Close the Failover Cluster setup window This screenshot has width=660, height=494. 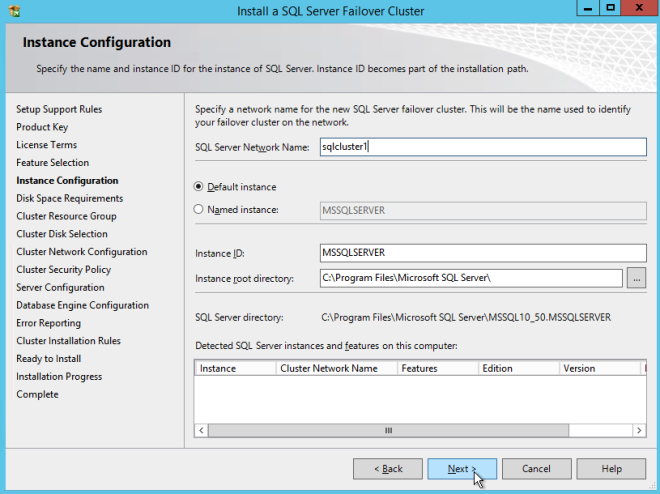click(639, 8)
